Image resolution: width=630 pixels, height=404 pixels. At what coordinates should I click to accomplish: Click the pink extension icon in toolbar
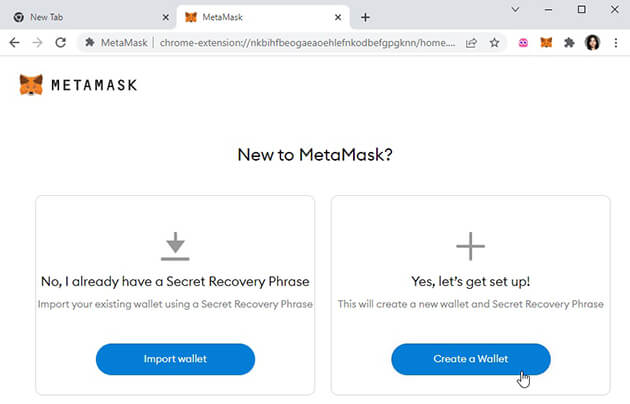coord(523,43)
